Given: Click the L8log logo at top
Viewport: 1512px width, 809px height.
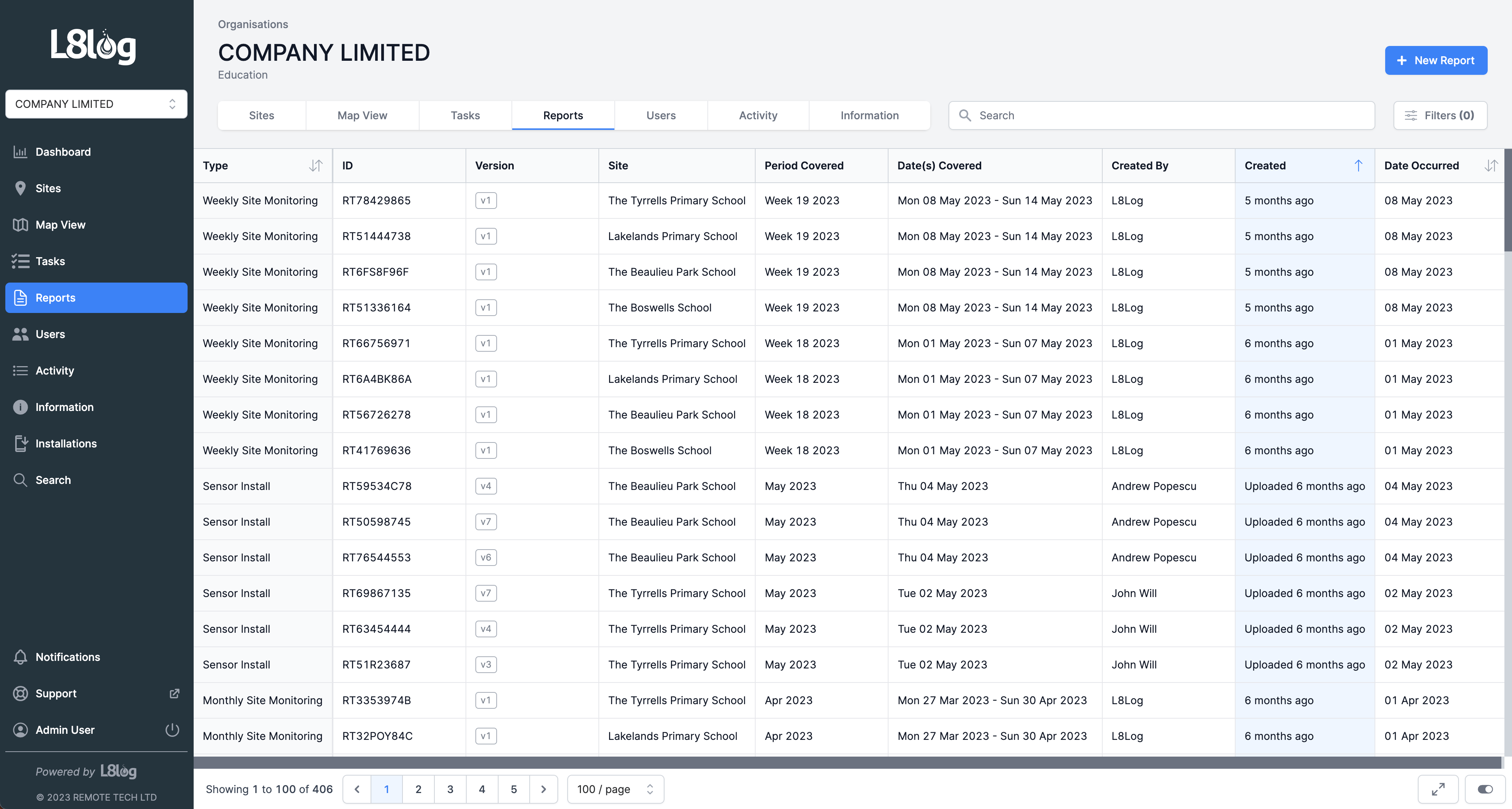Looking at the screenshot, I should click(93, 46).
